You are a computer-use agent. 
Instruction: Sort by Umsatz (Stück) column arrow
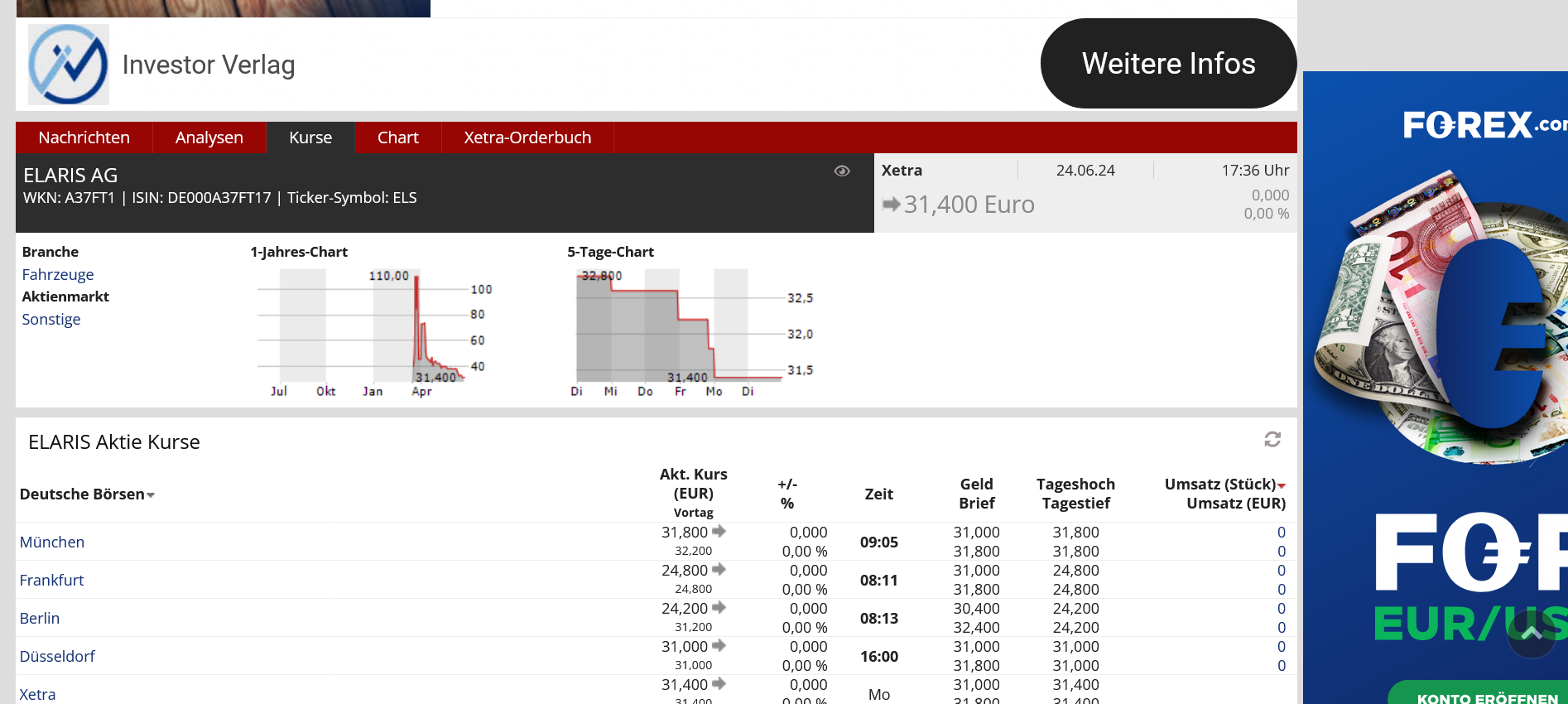click(1282, 485)
